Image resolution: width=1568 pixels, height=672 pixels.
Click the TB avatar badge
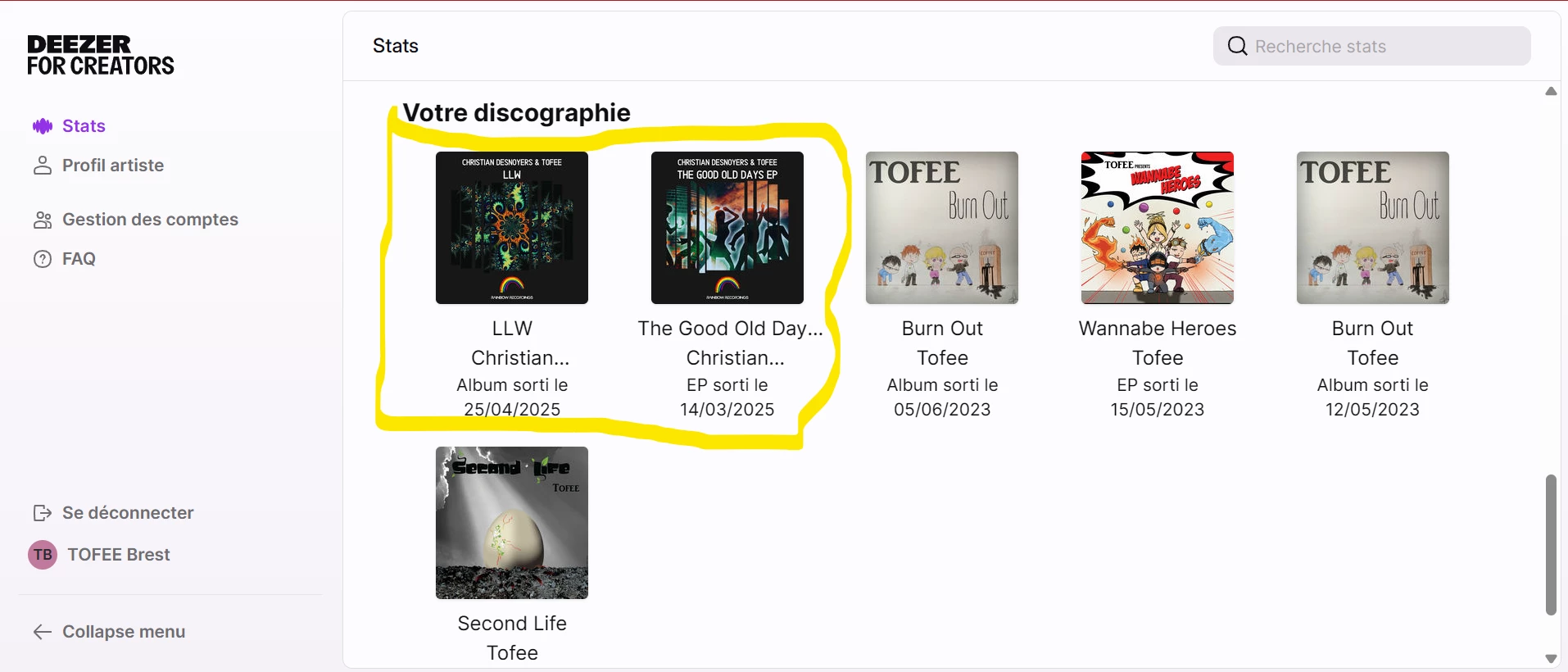[43, 555]
